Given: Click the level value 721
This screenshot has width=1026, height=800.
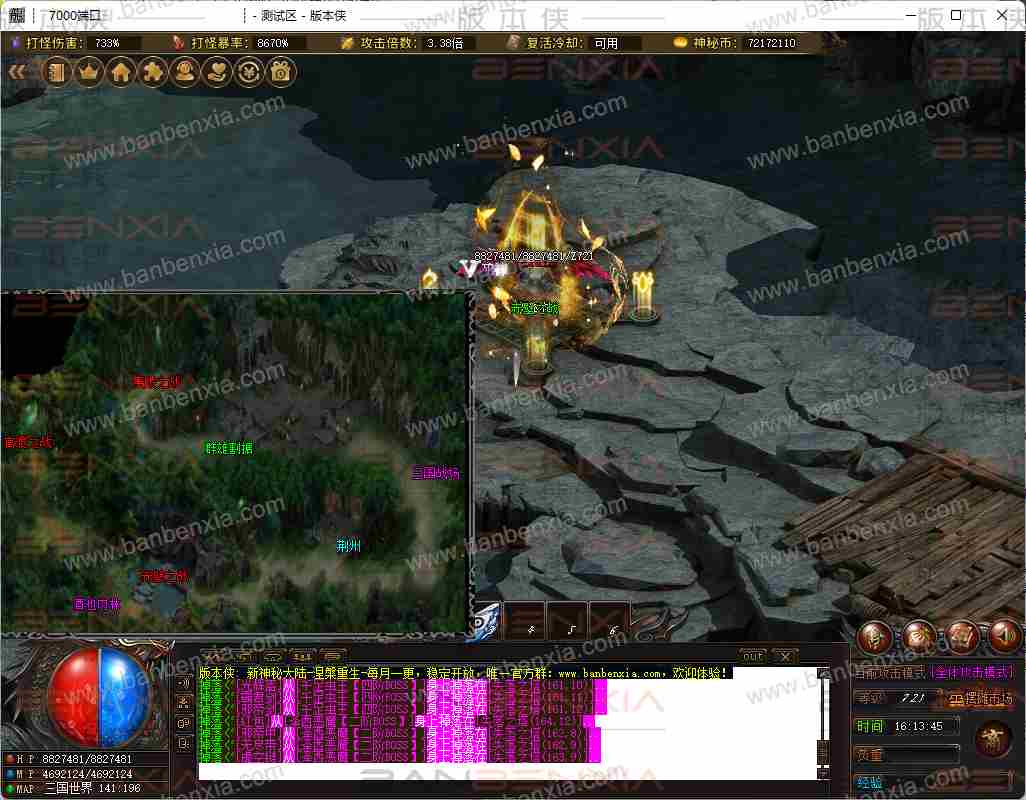Looking at the screenshot, I should point(913,698).
